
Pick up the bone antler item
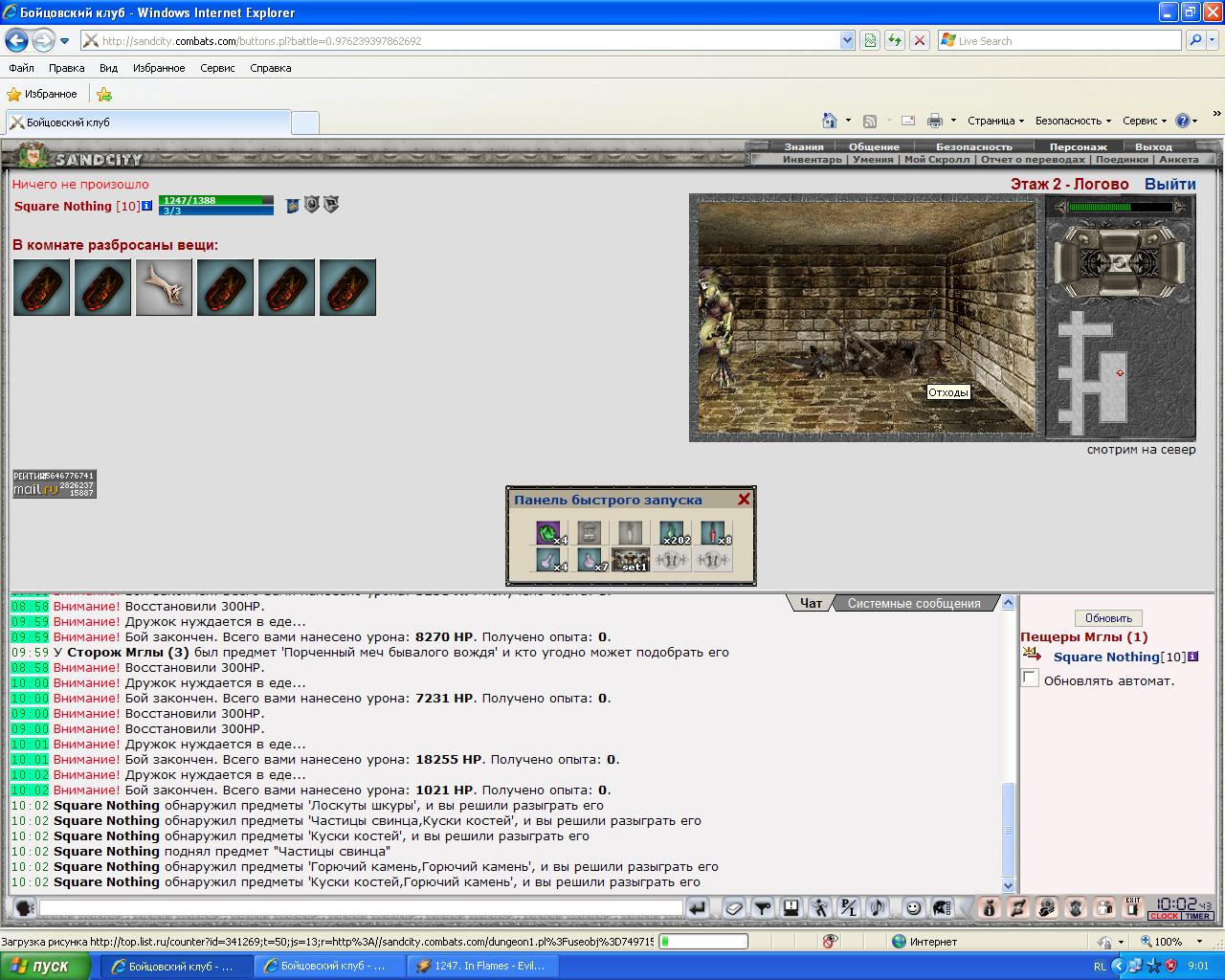[x=164, y=287]
